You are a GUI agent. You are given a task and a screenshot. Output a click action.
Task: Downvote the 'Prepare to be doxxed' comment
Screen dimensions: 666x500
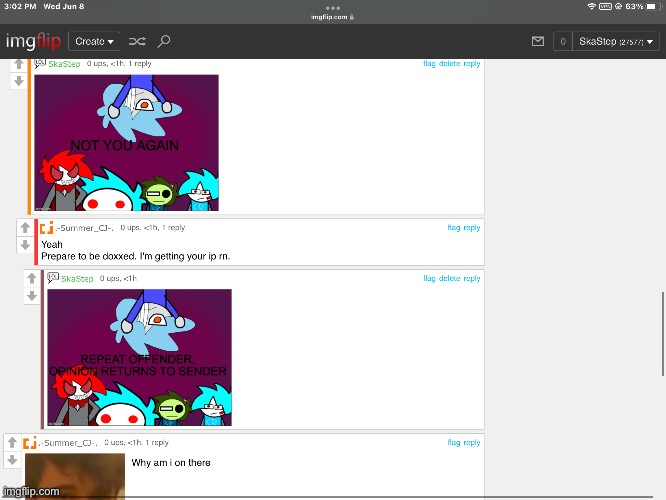point(25,245)
